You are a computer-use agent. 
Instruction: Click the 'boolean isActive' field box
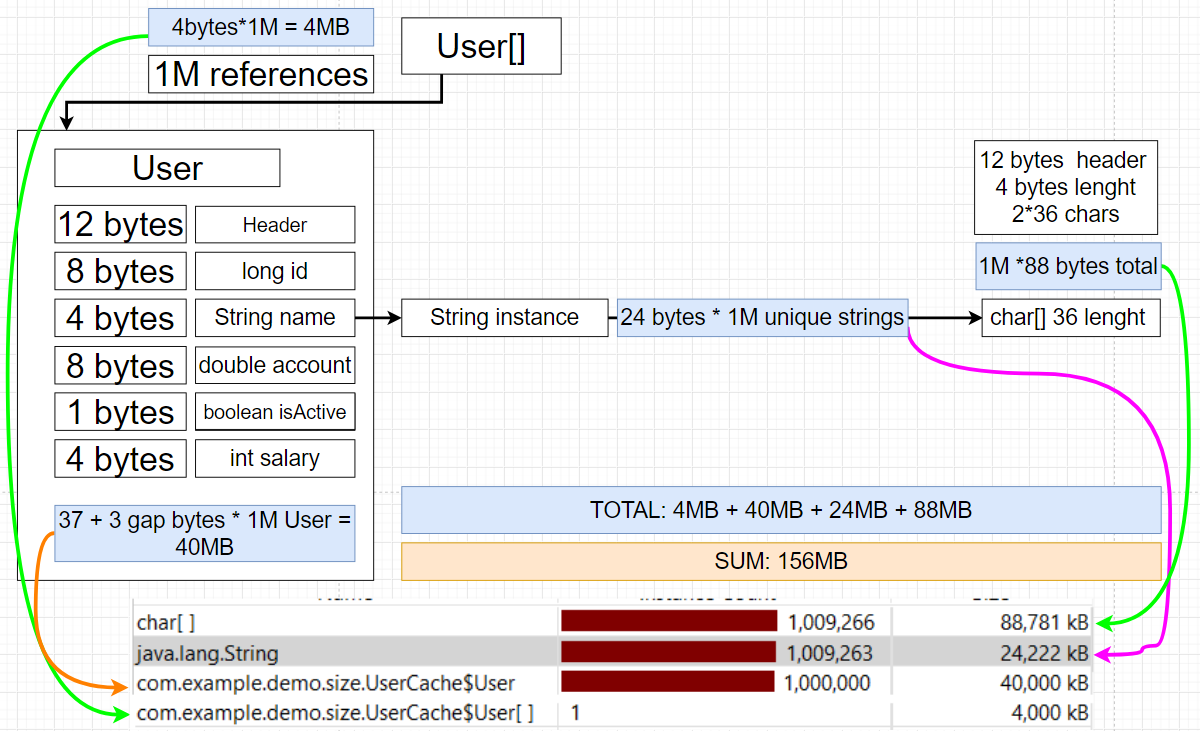coord(275,412)
